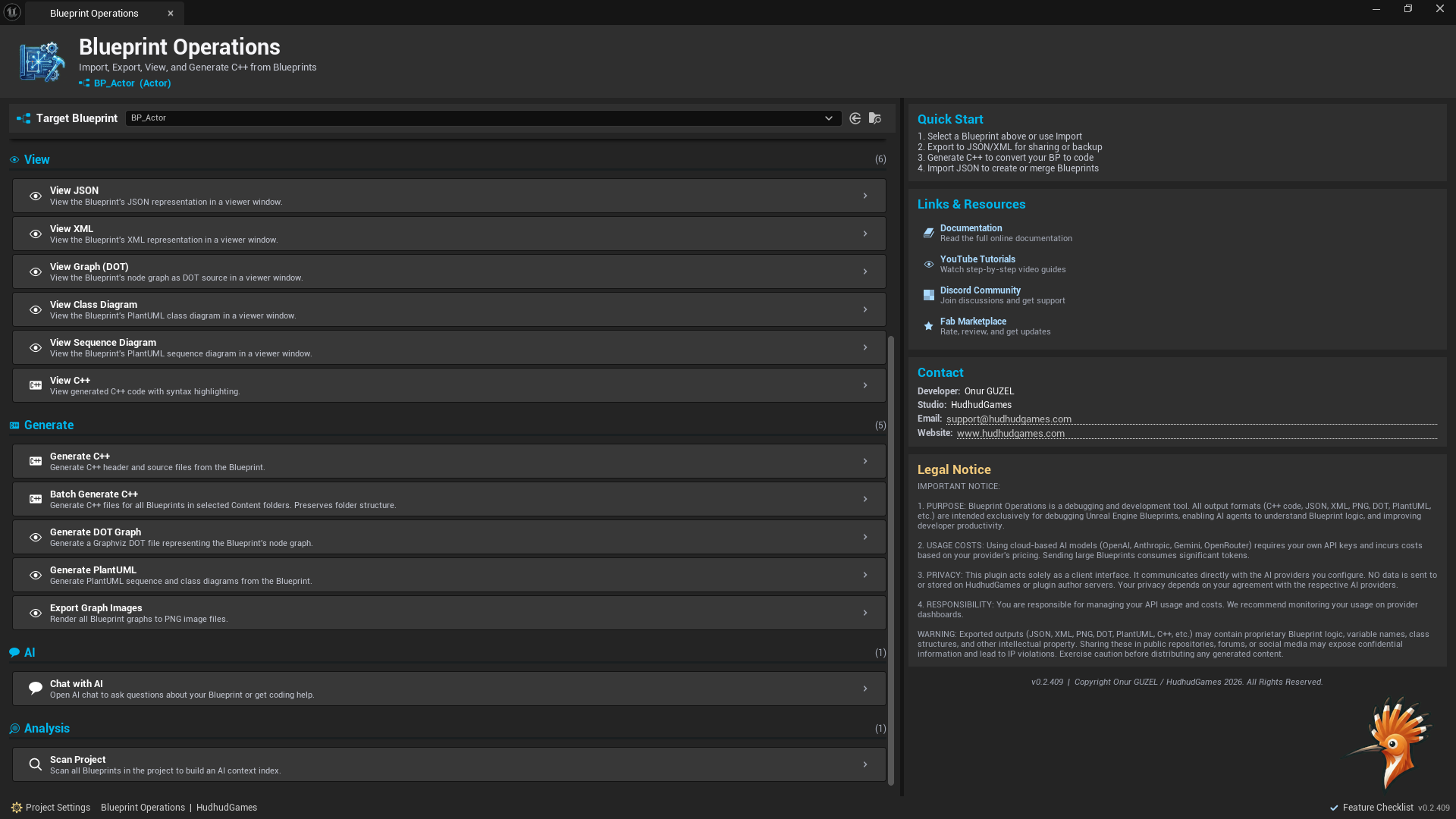Image resolution: width=1456 pixels, height=819 pixels.
Task: Click the Unreal Engine logo icon
Action: [x=12, y=12]
